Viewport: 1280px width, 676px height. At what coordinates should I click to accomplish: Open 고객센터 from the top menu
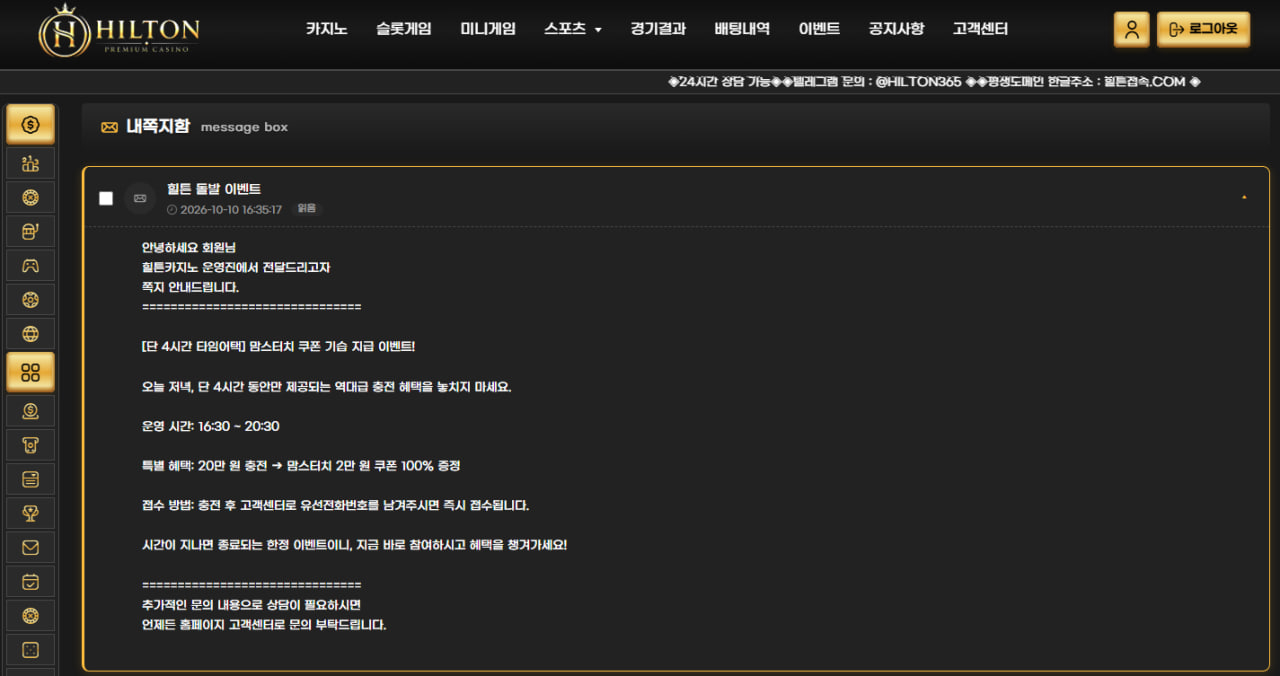click(x=980, y=29)
